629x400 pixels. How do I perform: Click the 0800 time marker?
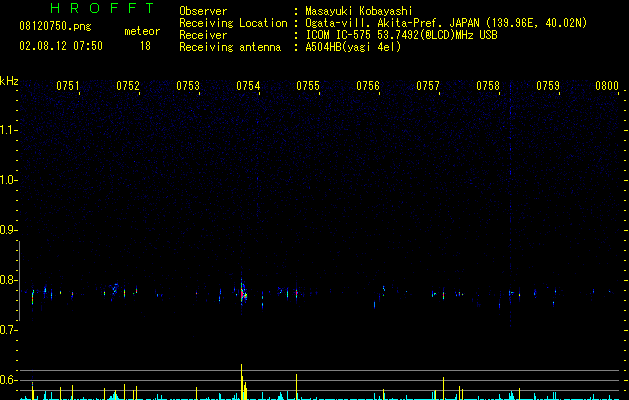pos(607,86)
